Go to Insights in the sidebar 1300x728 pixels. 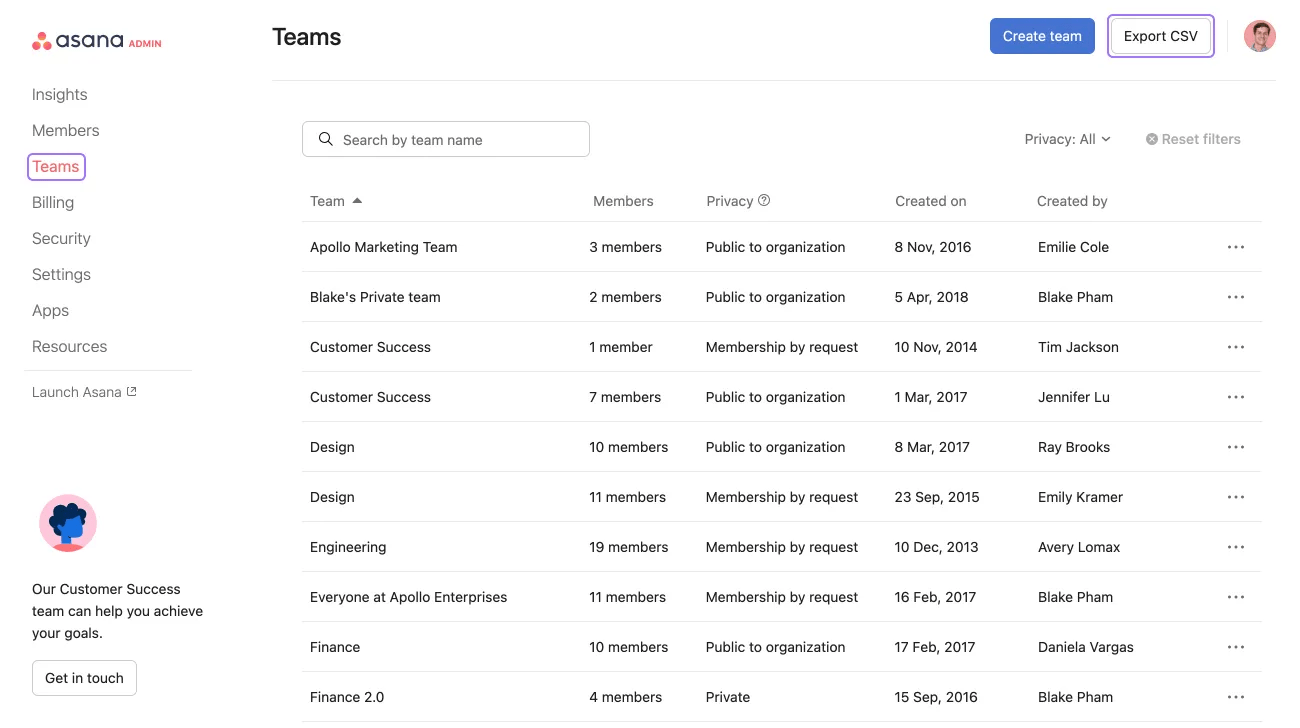click(59, 94)
